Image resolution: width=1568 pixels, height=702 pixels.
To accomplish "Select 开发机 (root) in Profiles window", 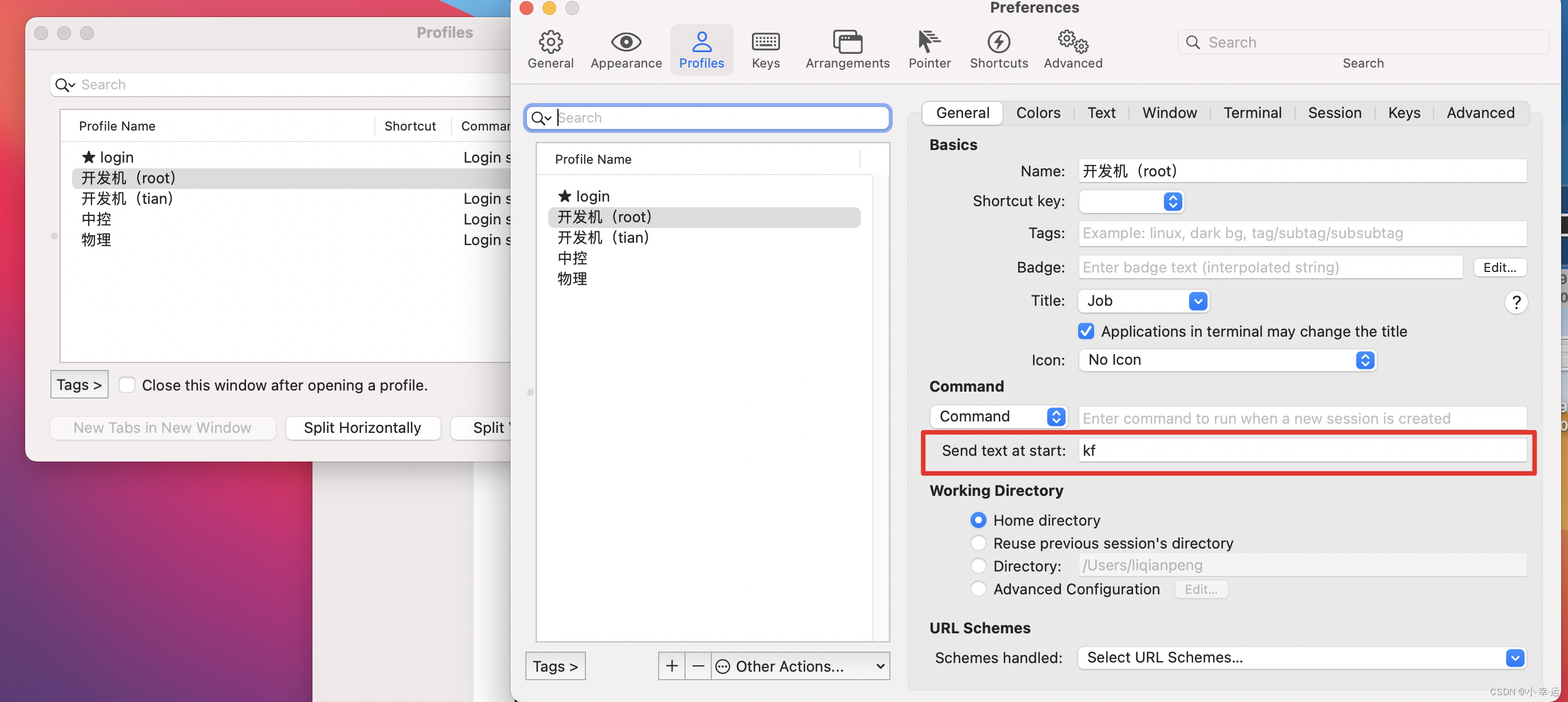I will click(291, 178).
